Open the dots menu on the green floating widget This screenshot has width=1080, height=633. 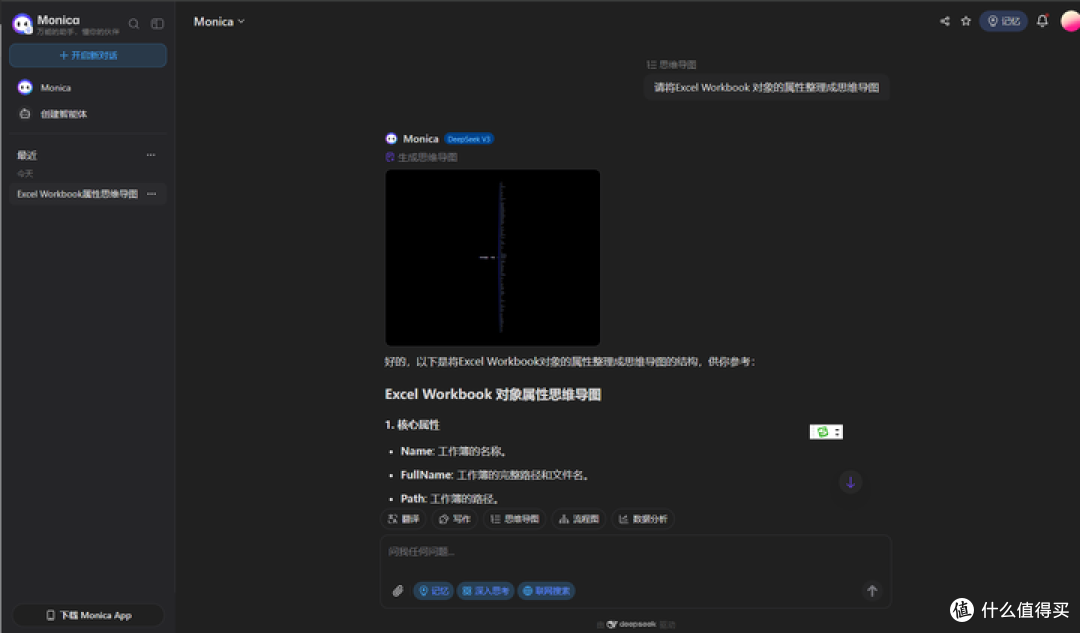[x=837, y=432]
